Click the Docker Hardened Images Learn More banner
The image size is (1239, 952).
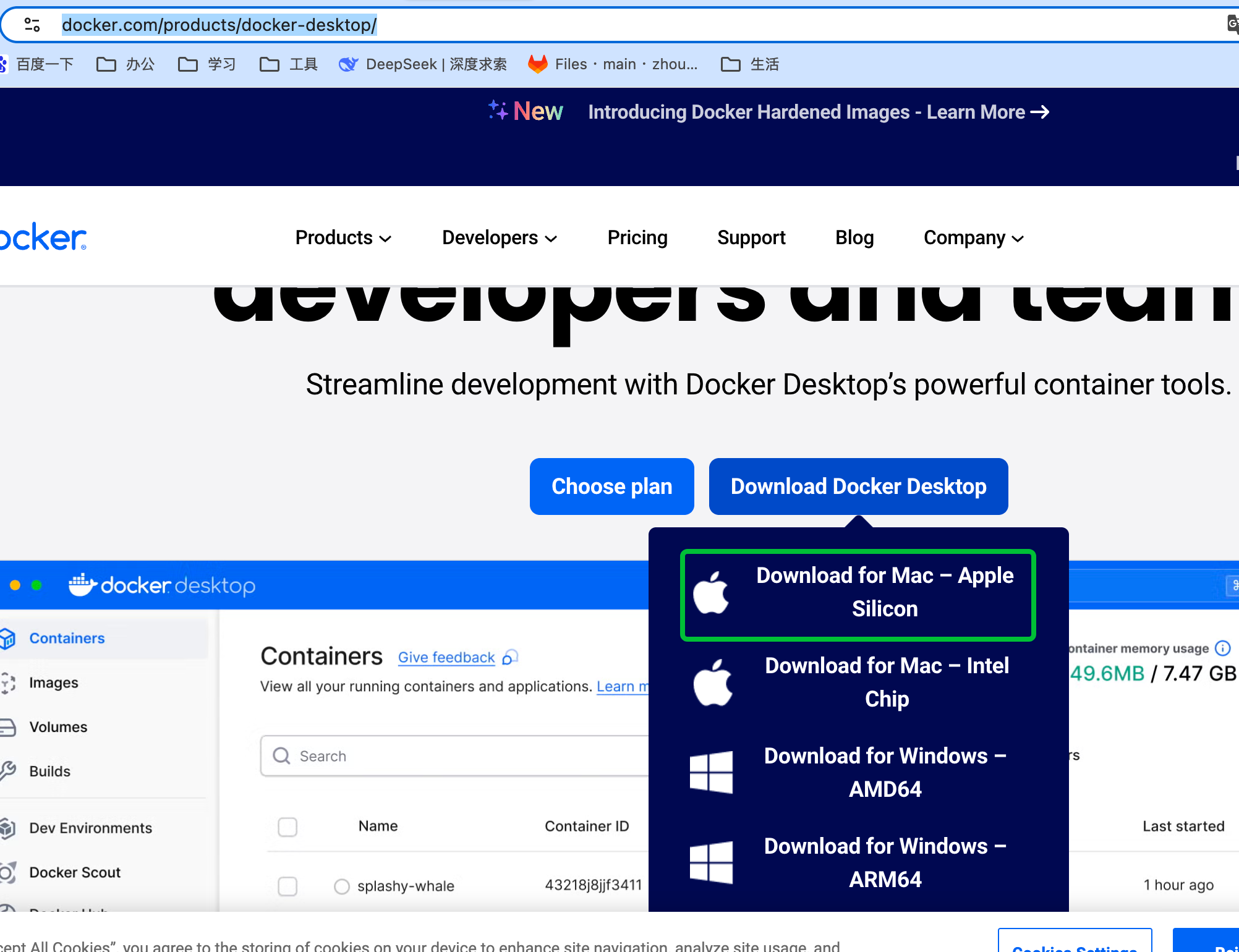(x=819, y=112)
